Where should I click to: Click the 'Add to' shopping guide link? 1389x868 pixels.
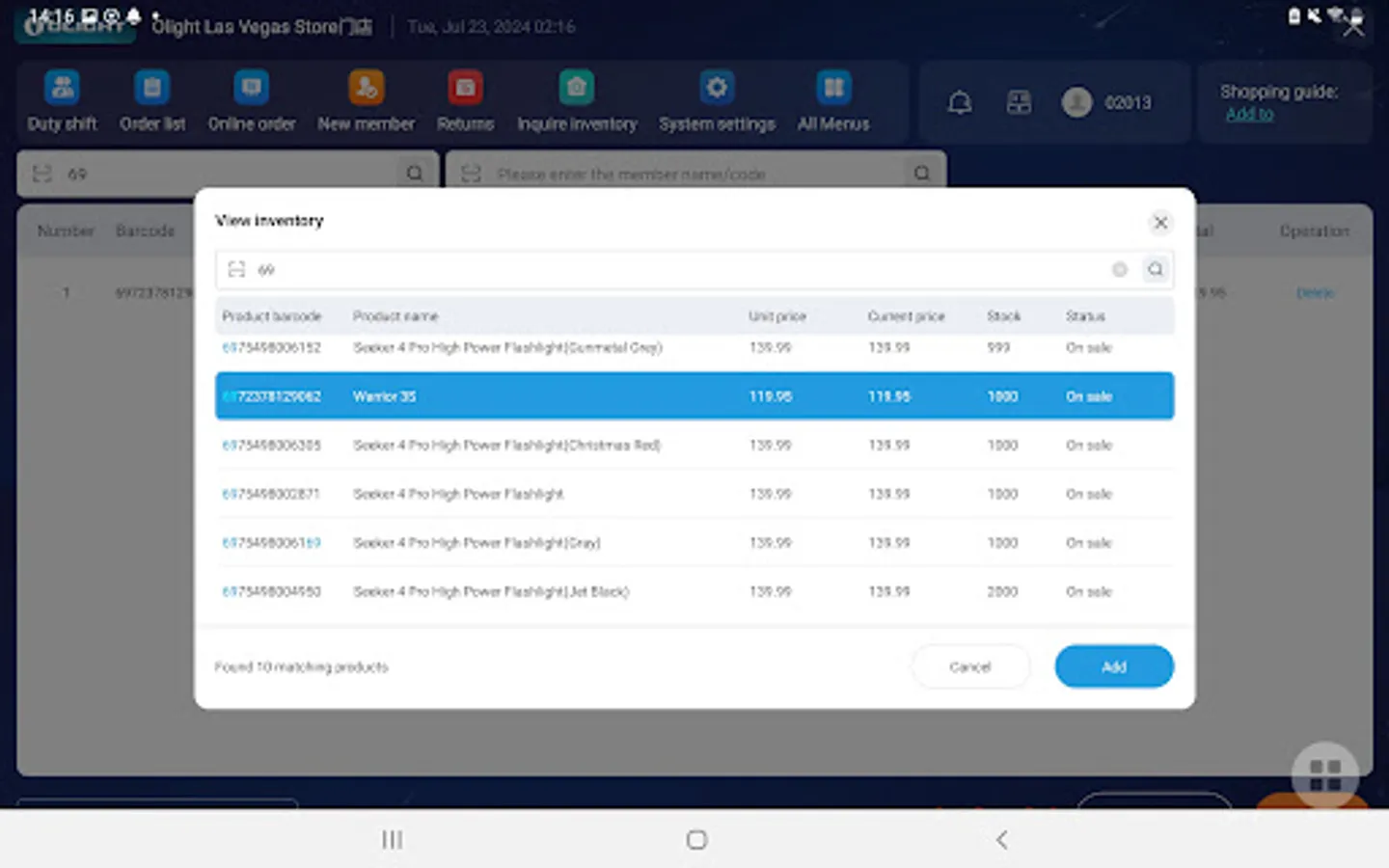(x=1249, y=113)
